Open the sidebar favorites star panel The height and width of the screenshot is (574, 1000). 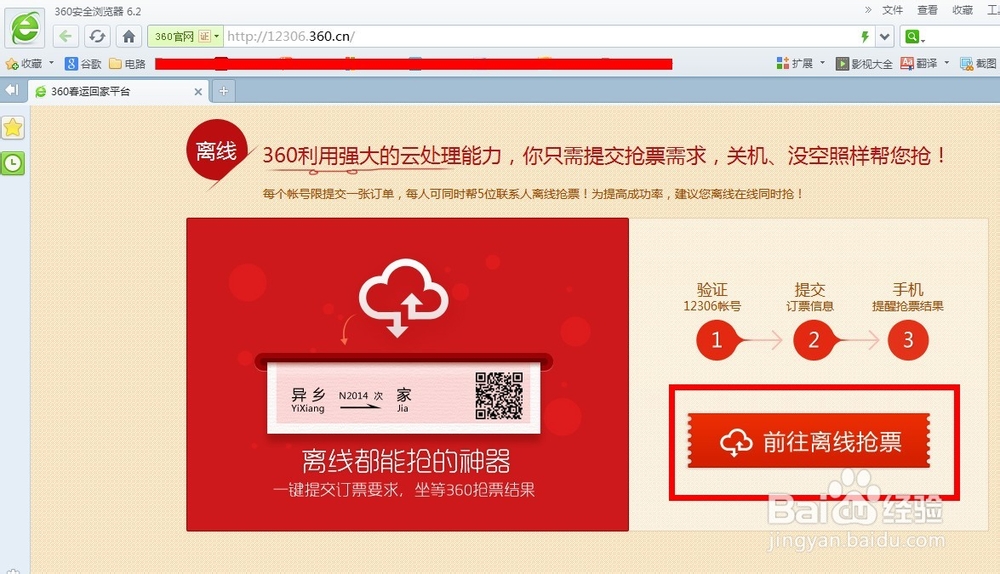[x=13, y=128]
